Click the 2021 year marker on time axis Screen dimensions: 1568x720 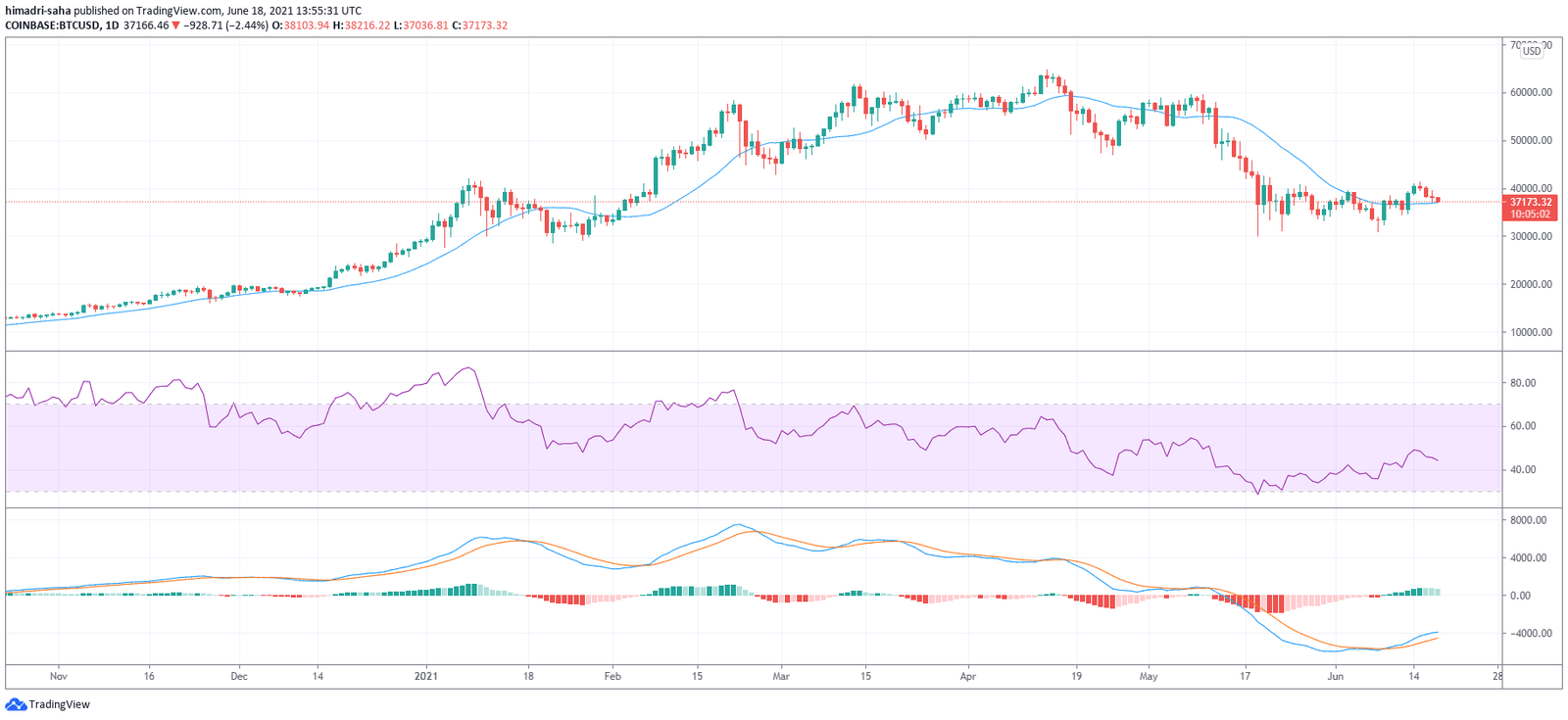pyautogui.click(x=426, y=676)
